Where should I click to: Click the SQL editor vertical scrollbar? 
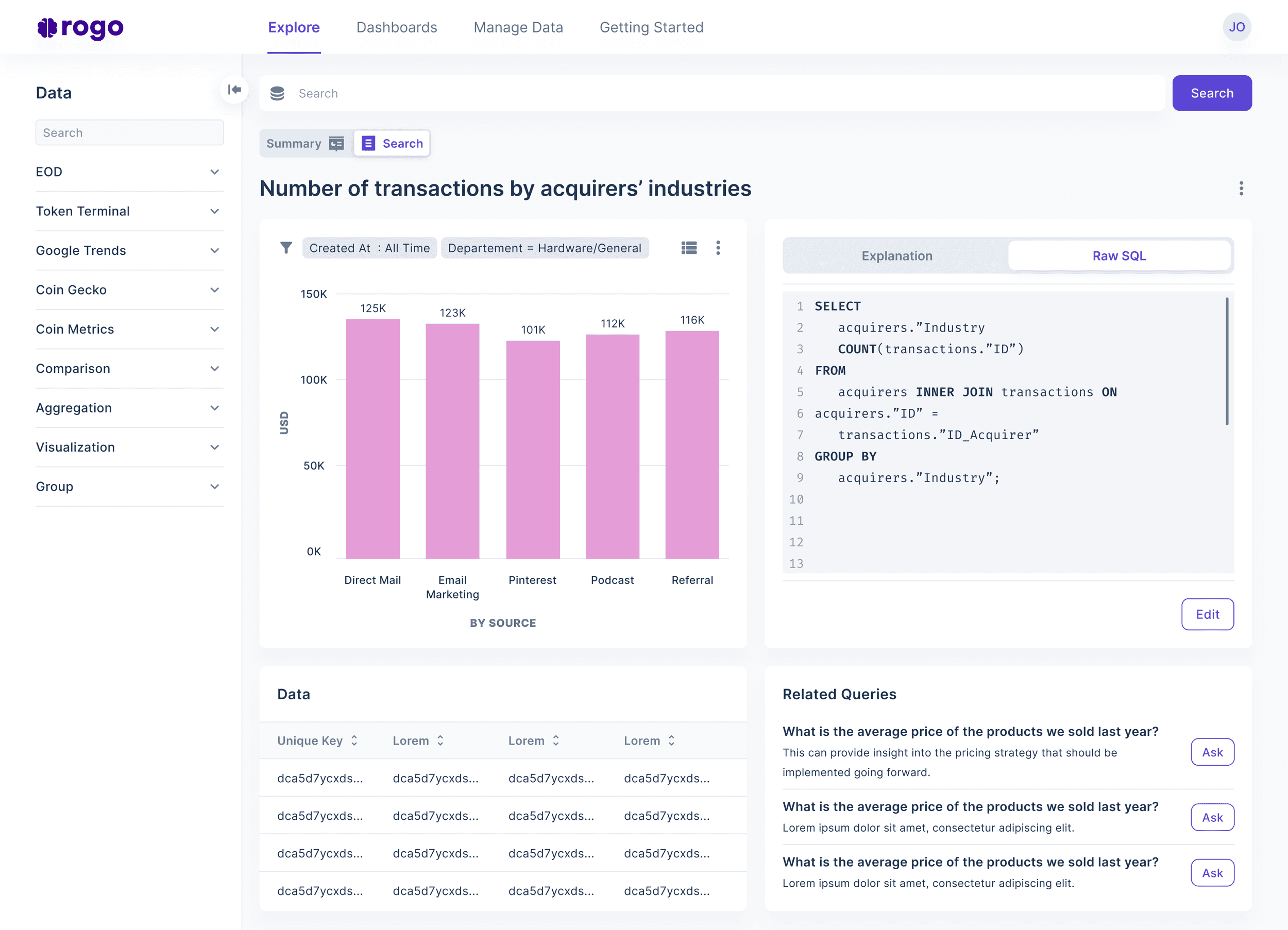1227,361
